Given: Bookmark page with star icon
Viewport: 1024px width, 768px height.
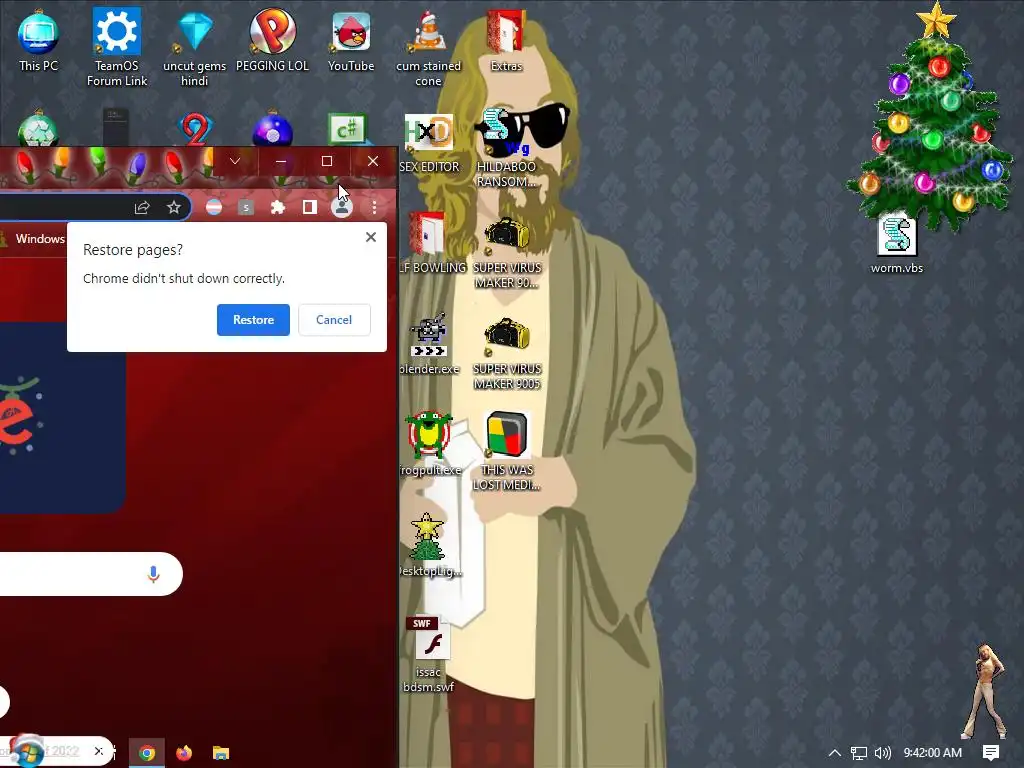Looking at the screenshot, I should 174,208.
